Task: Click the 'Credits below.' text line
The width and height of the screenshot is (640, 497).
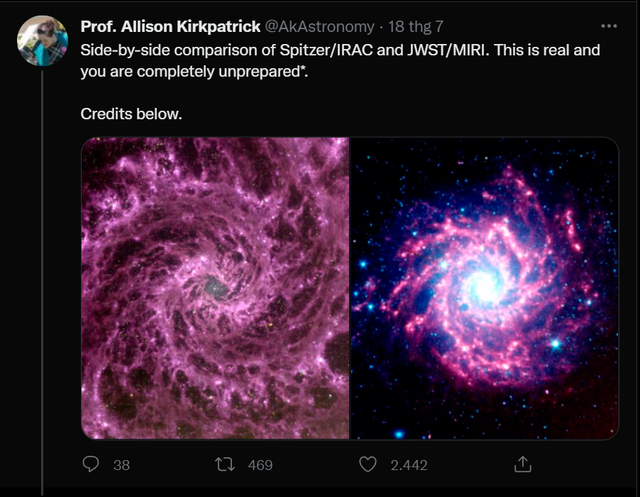Action: tap(131, 114)
